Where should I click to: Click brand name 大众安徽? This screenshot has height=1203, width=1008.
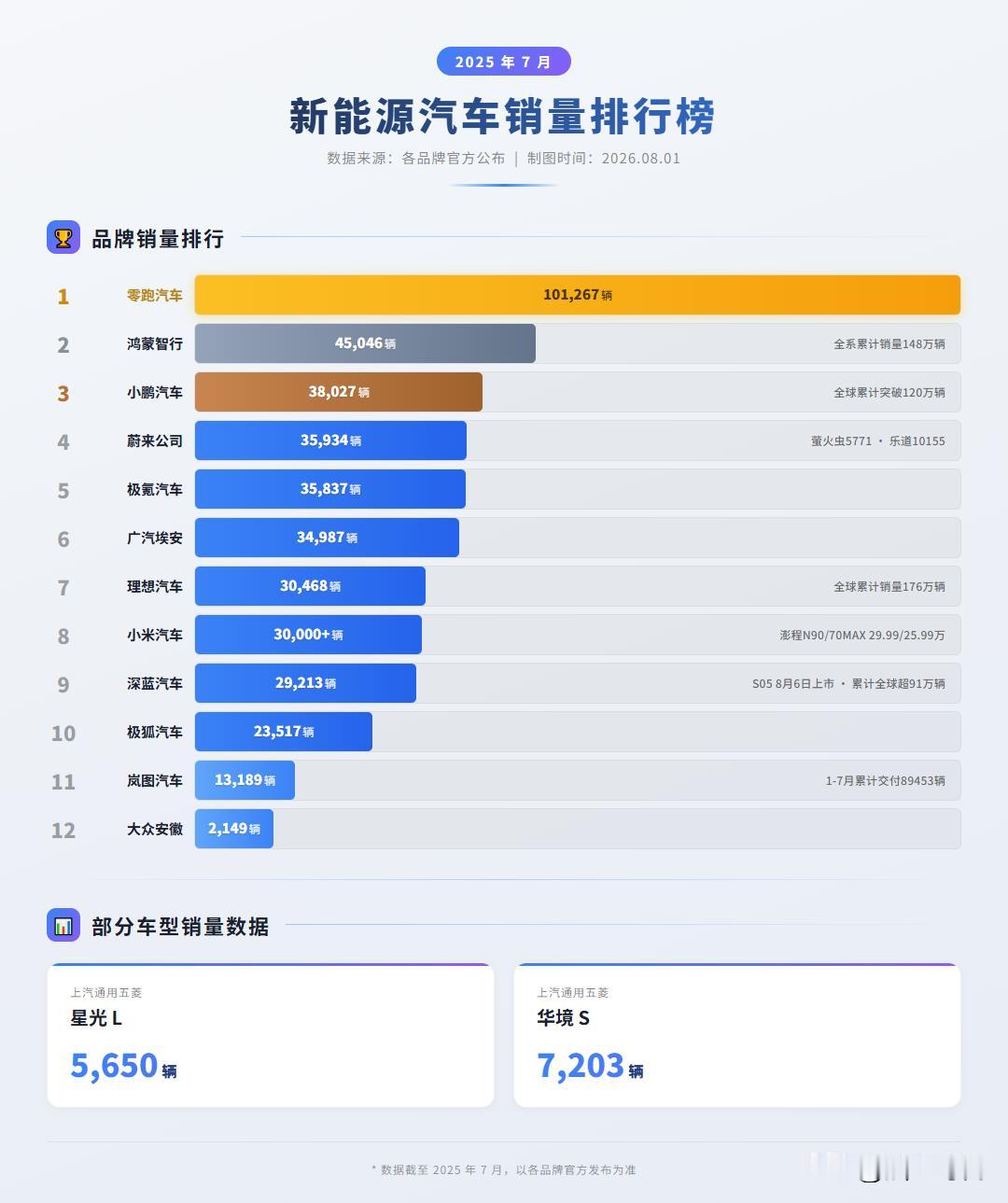[155, 829]
